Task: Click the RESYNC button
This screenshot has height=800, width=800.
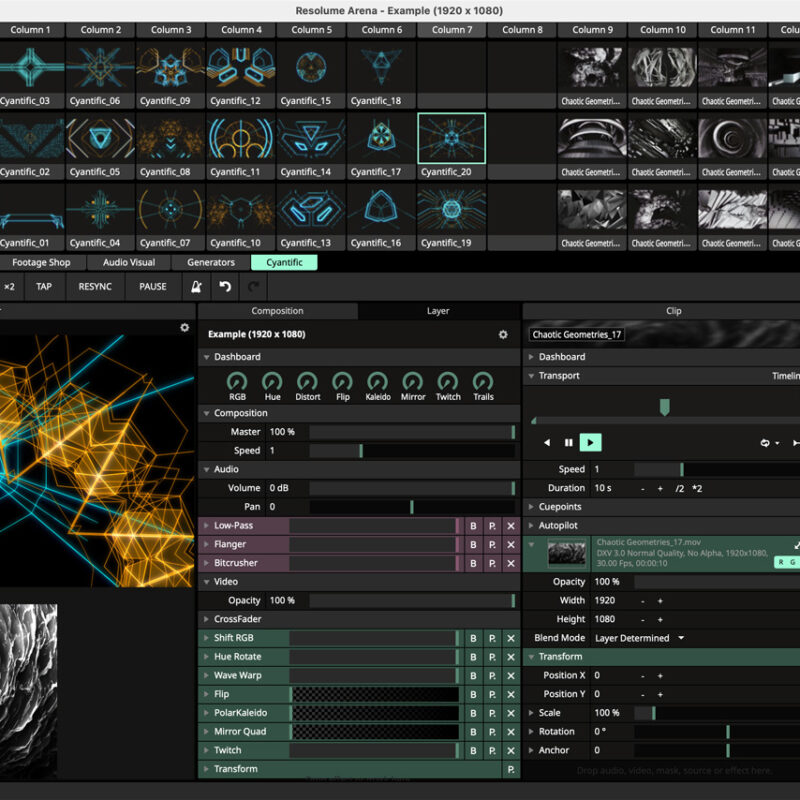Action: pos(95,287)
